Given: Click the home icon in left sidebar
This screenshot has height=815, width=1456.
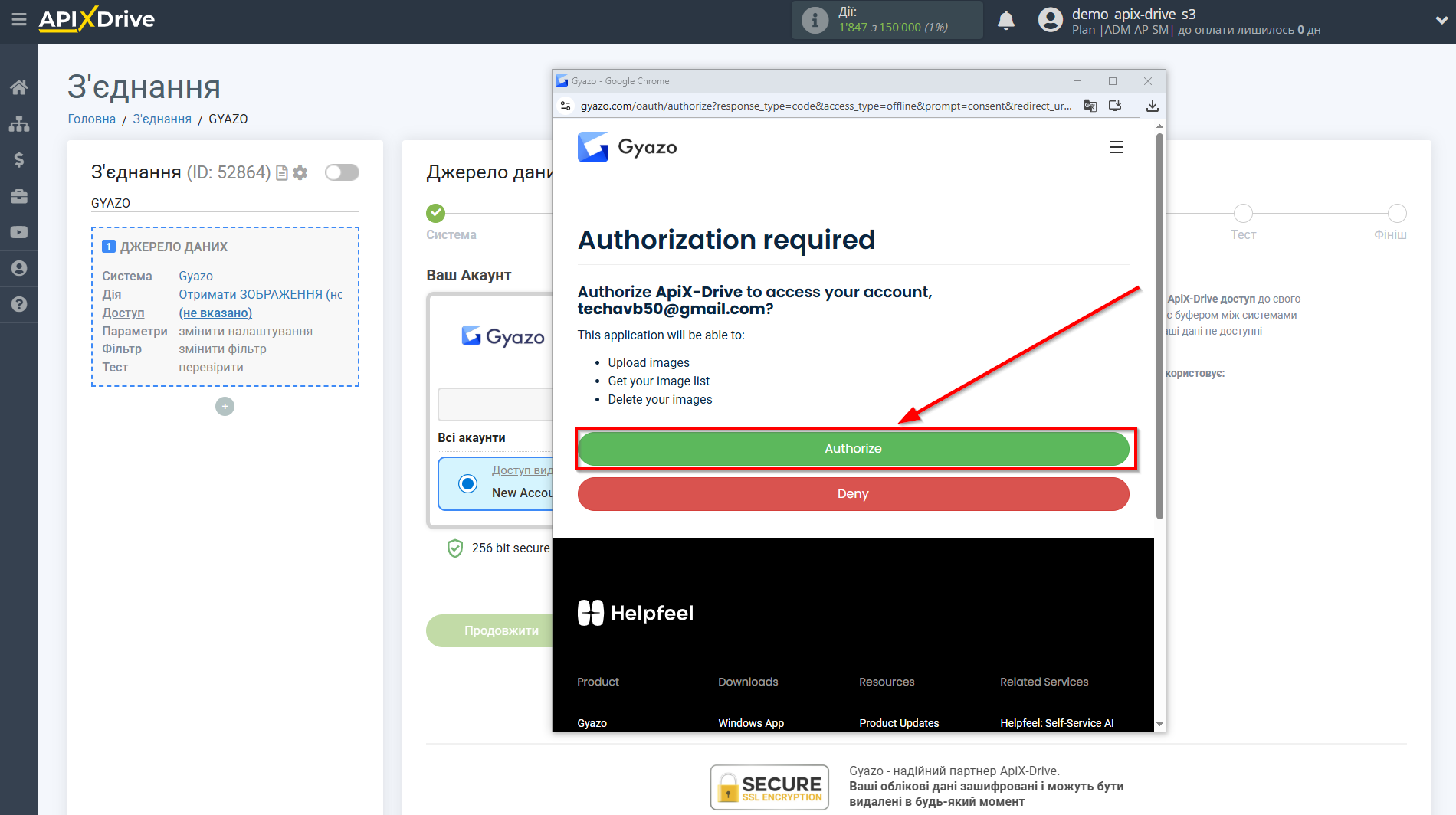Looking at the screenshot, I should (x=18, y=87).
